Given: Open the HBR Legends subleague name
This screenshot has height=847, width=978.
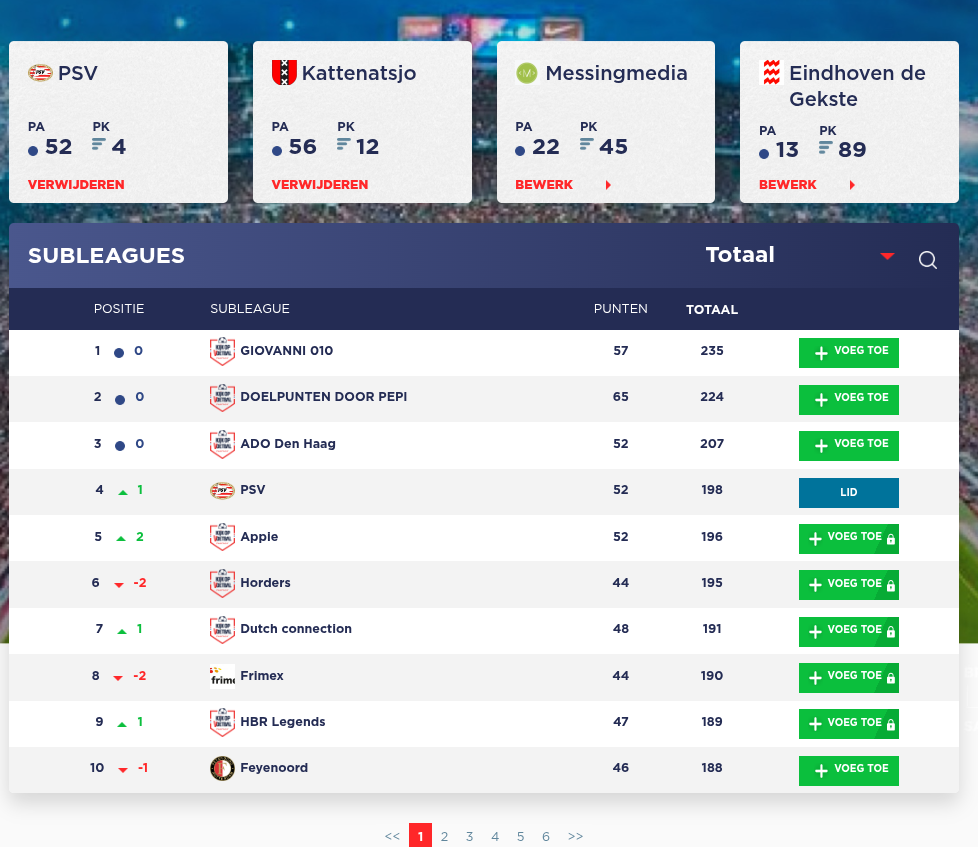Looking at the screenshot, I should click(283, 722).
